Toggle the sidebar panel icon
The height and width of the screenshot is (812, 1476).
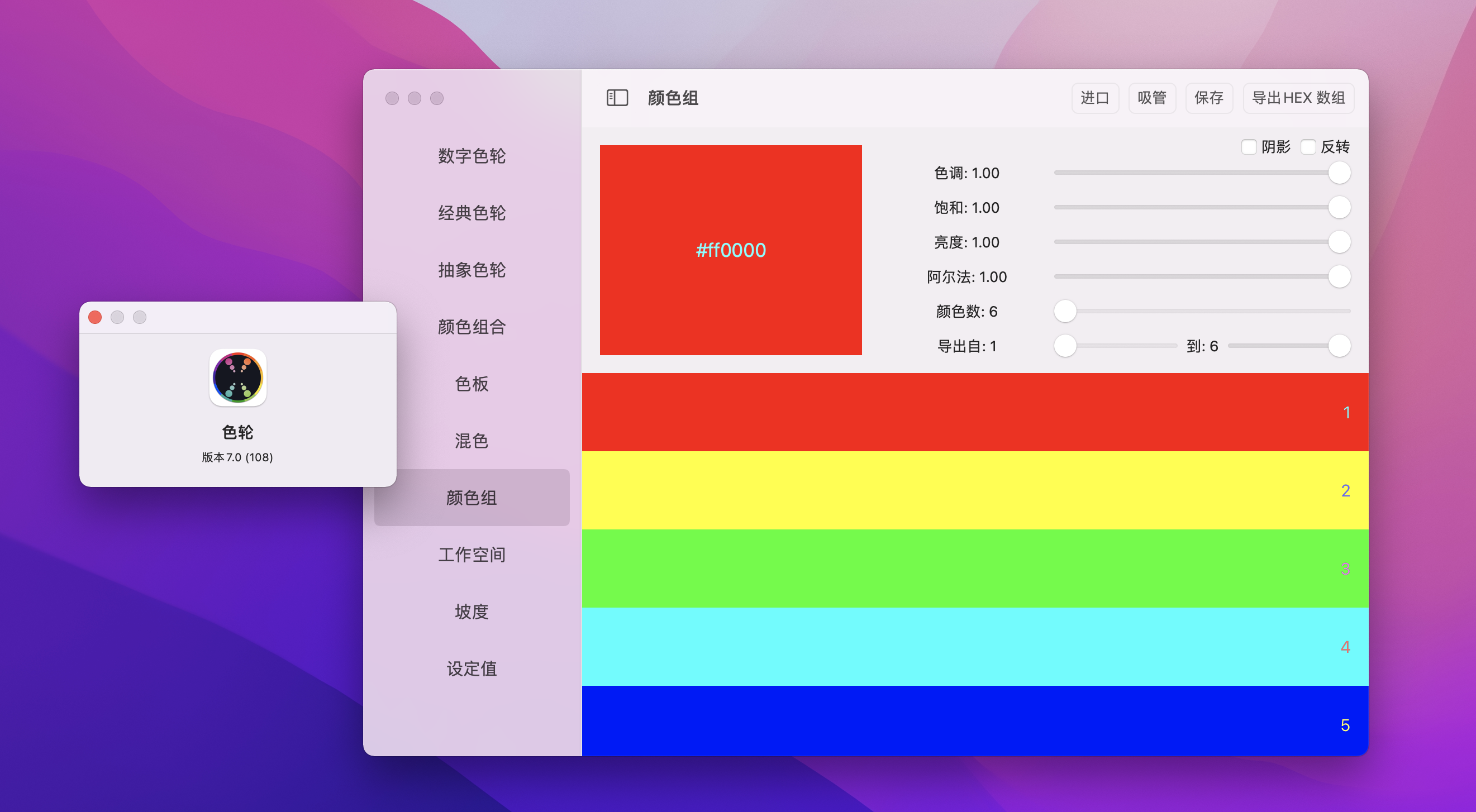[617, 98]
